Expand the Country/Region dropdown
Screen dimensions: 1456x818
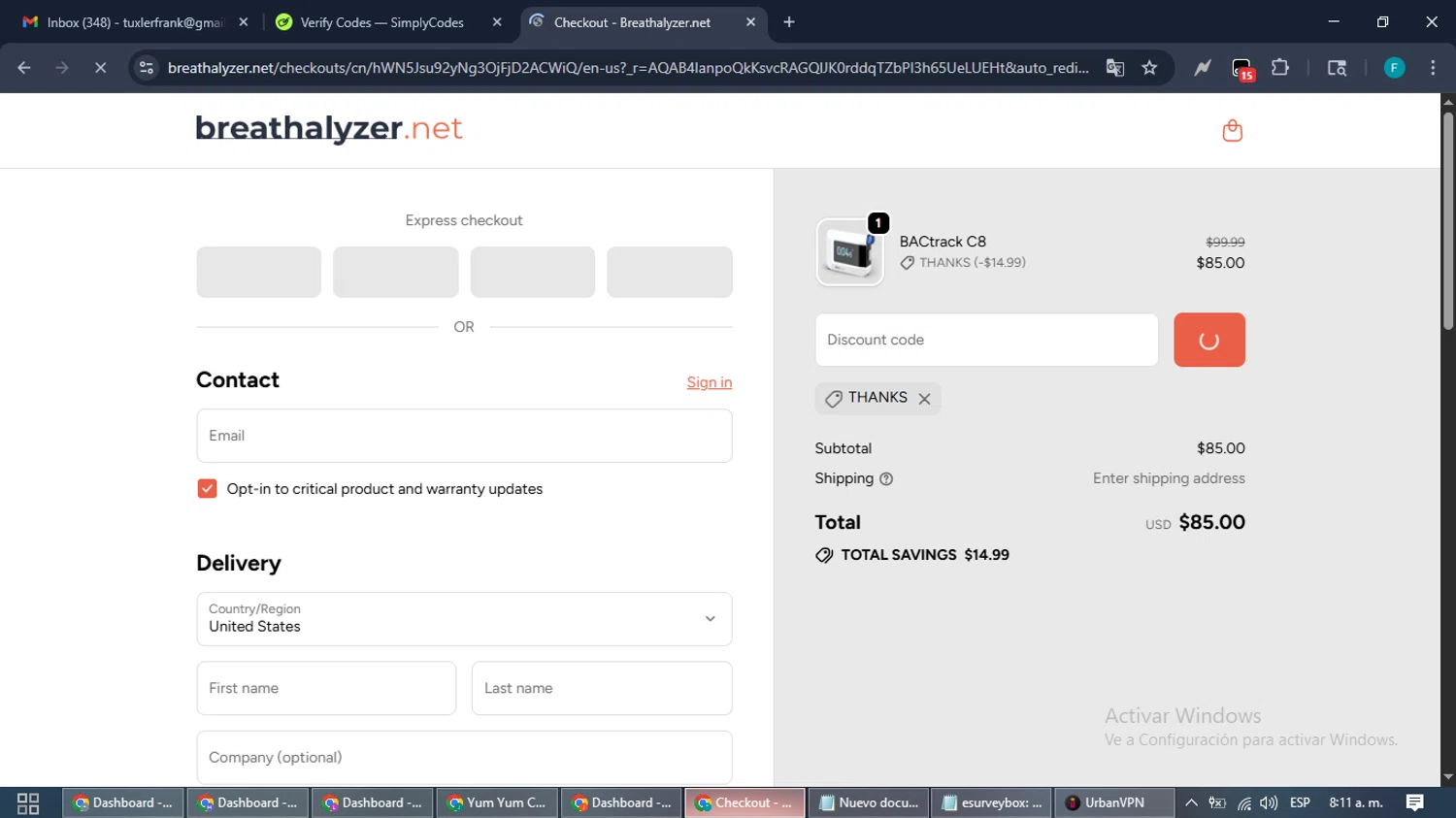[464, 619]
